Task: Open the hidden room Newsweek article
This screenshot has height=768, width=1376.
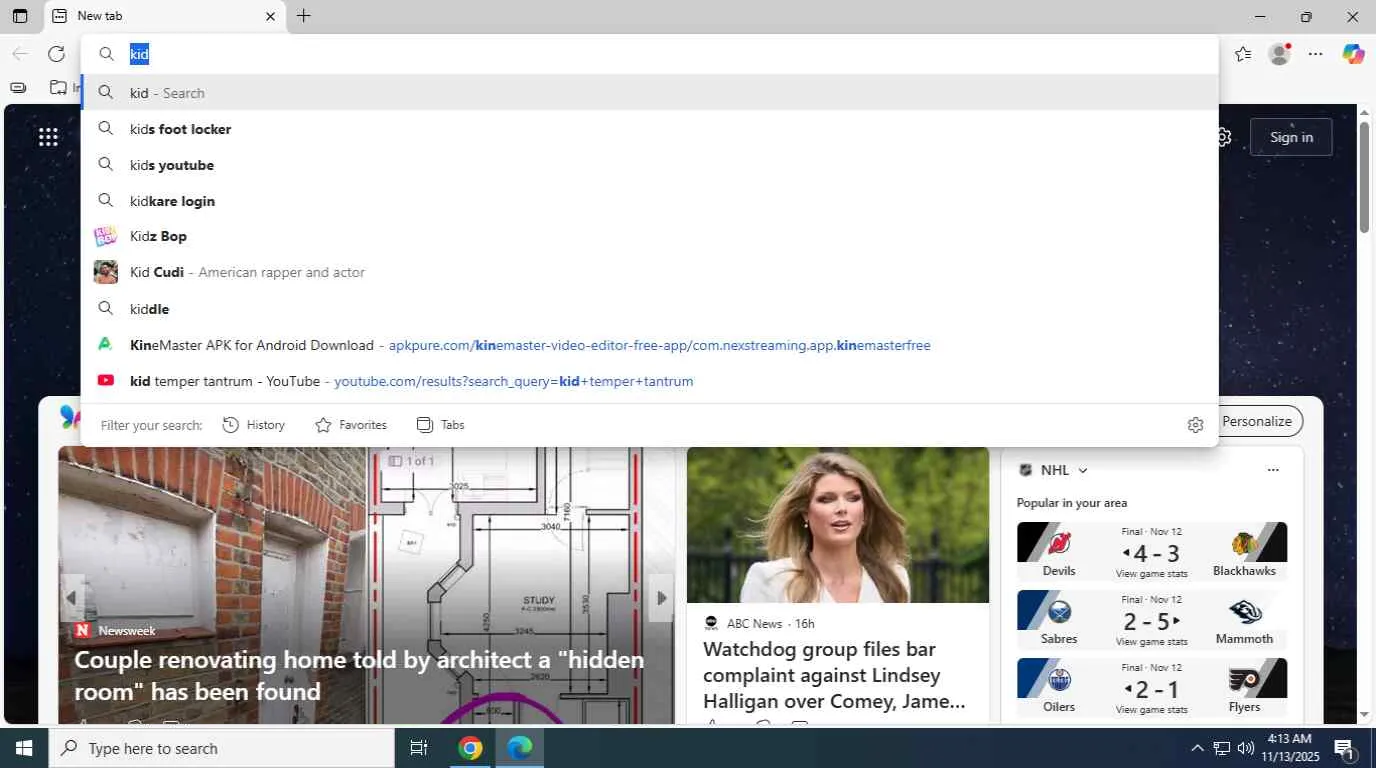Action: pyautogui.click(x=360, y=676)
